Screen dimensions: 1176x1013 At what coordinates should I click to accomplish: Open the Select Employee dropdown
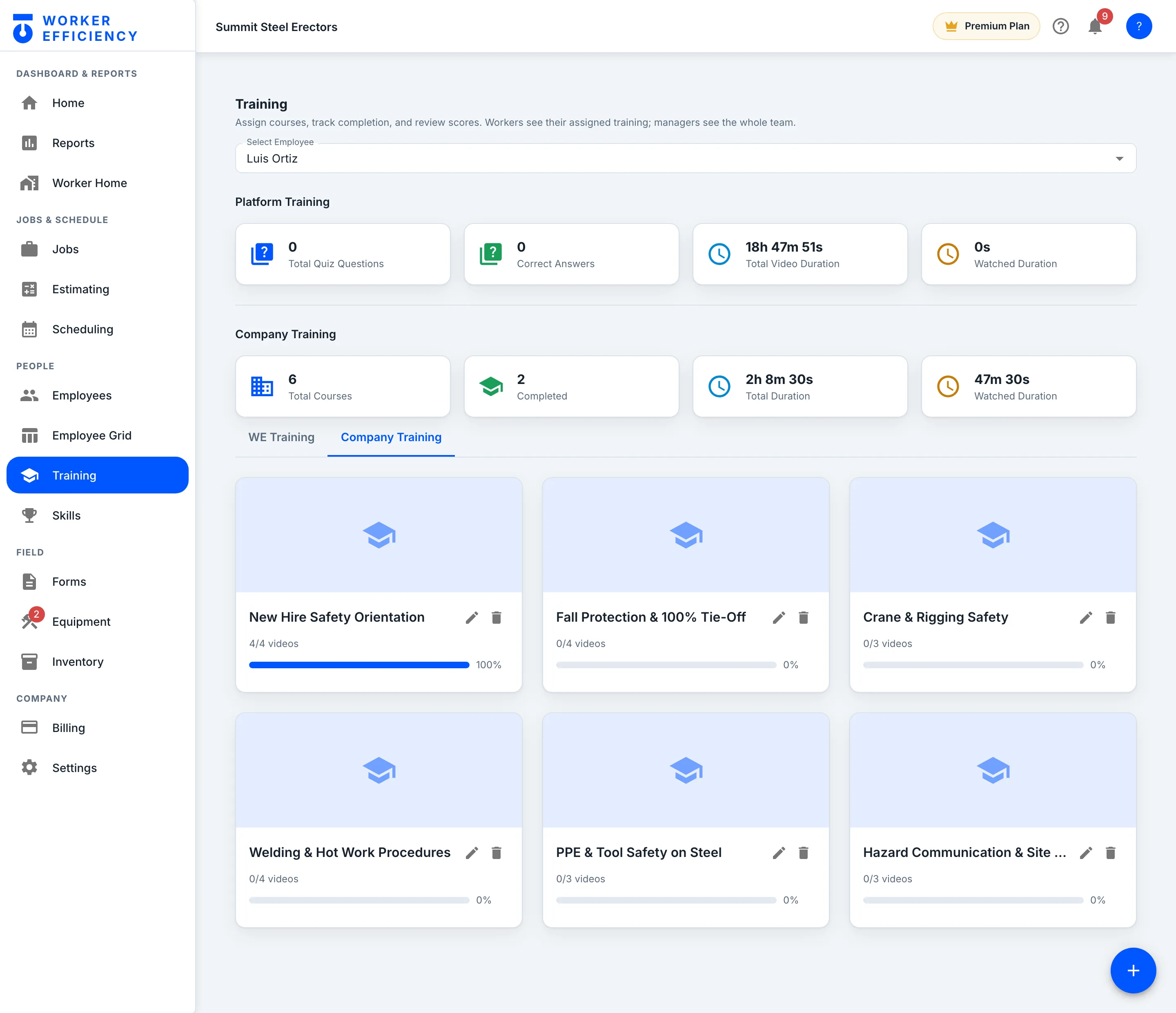[685, 158]
